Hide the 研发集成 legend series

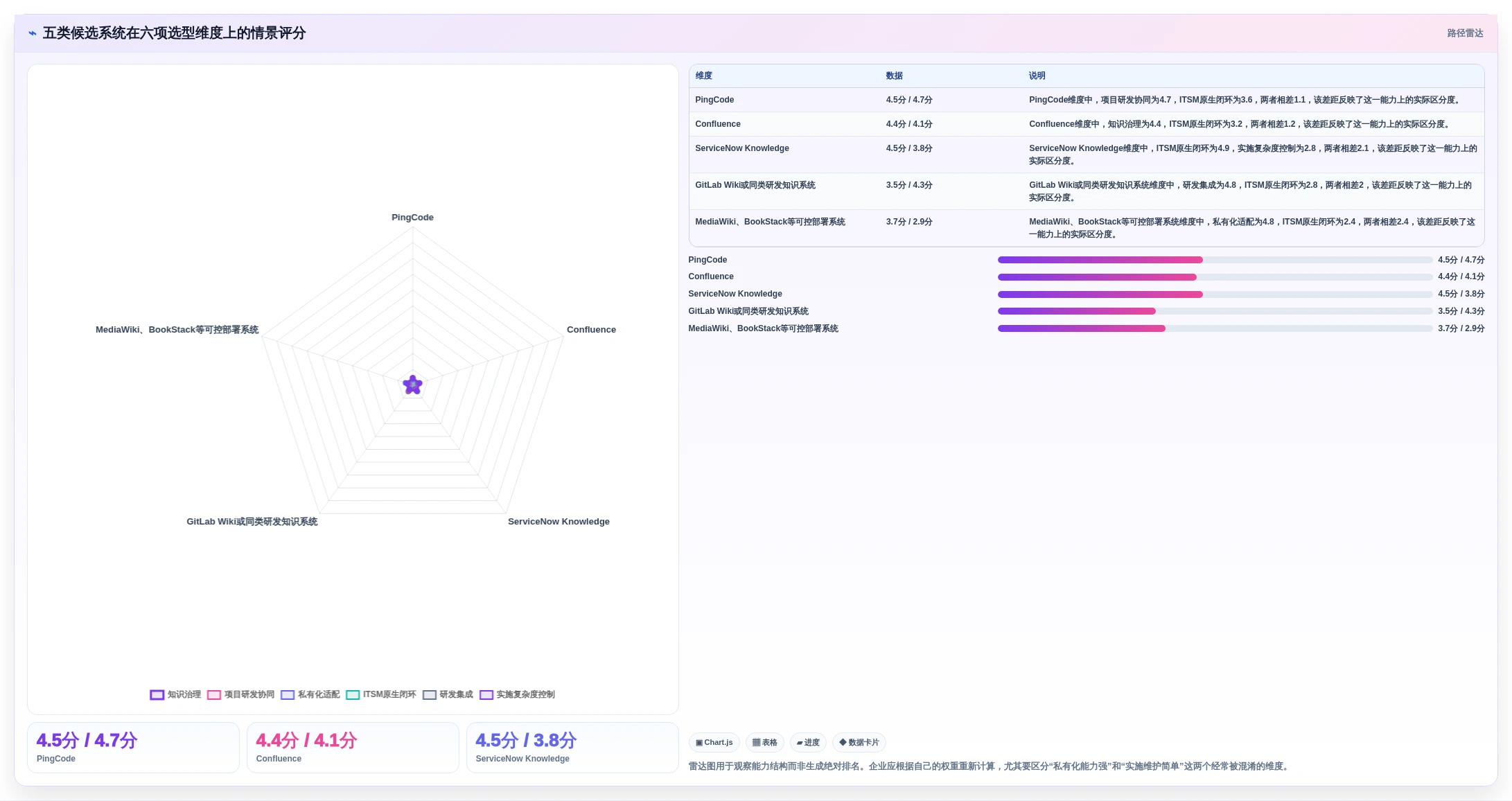click(448, 694)
